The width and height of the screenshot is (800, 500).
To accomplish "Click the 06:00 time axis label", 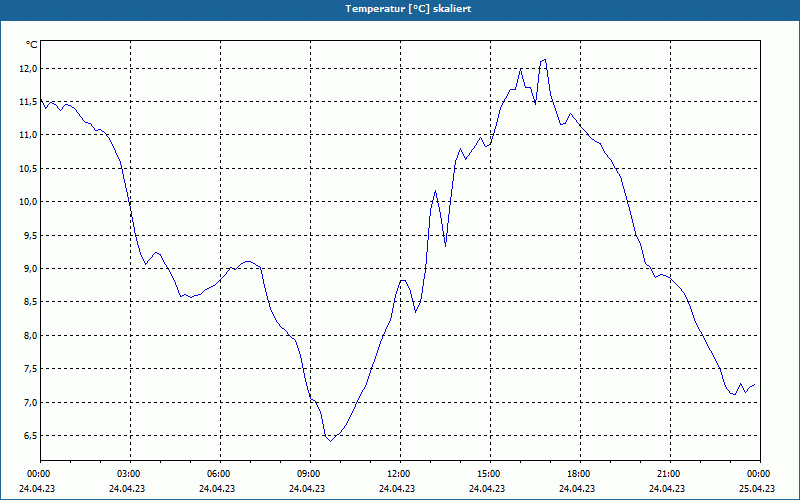I will pyautogui.click(x=220, y=474).
